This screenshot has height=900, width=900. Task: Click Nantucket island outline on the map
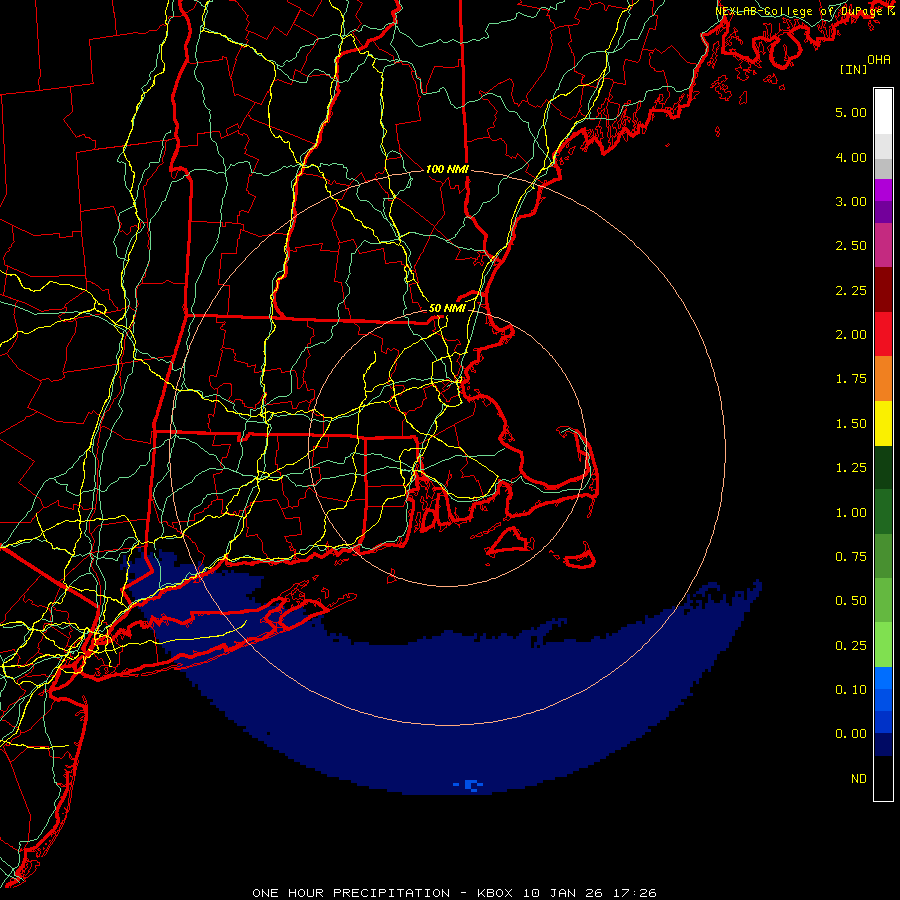(x=579, y=557)
